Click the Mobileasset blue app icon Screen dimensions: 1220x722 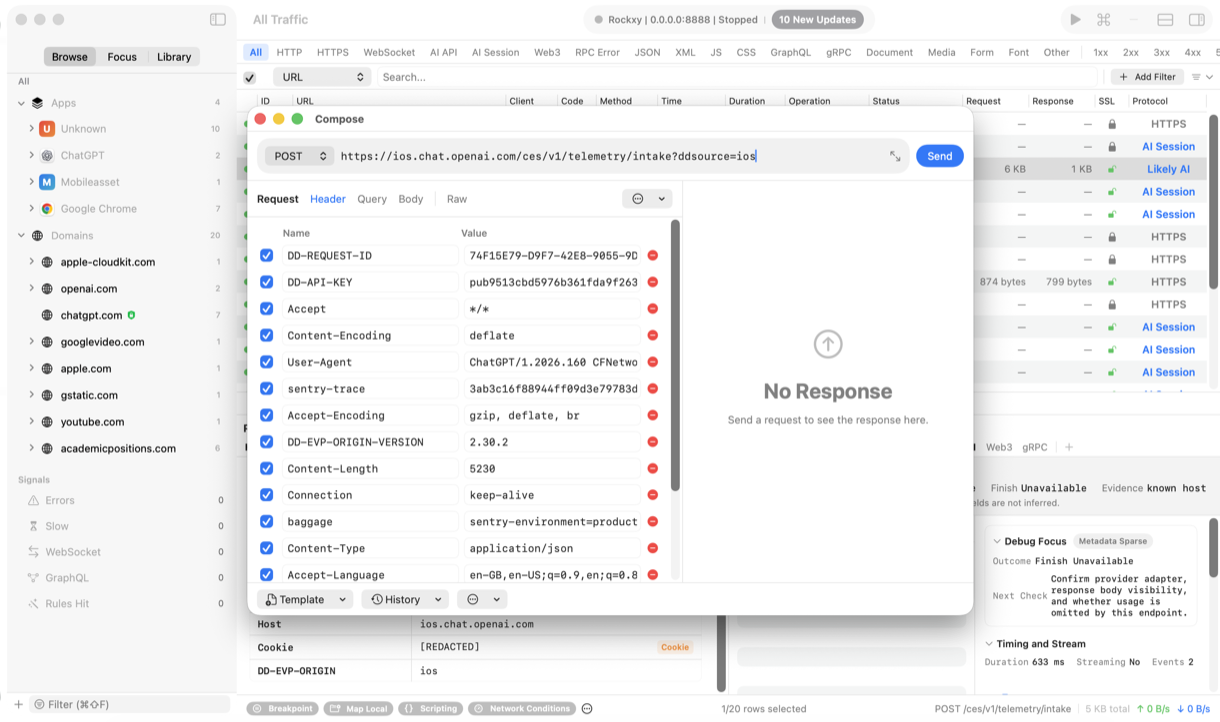click(x=47, y=182)
